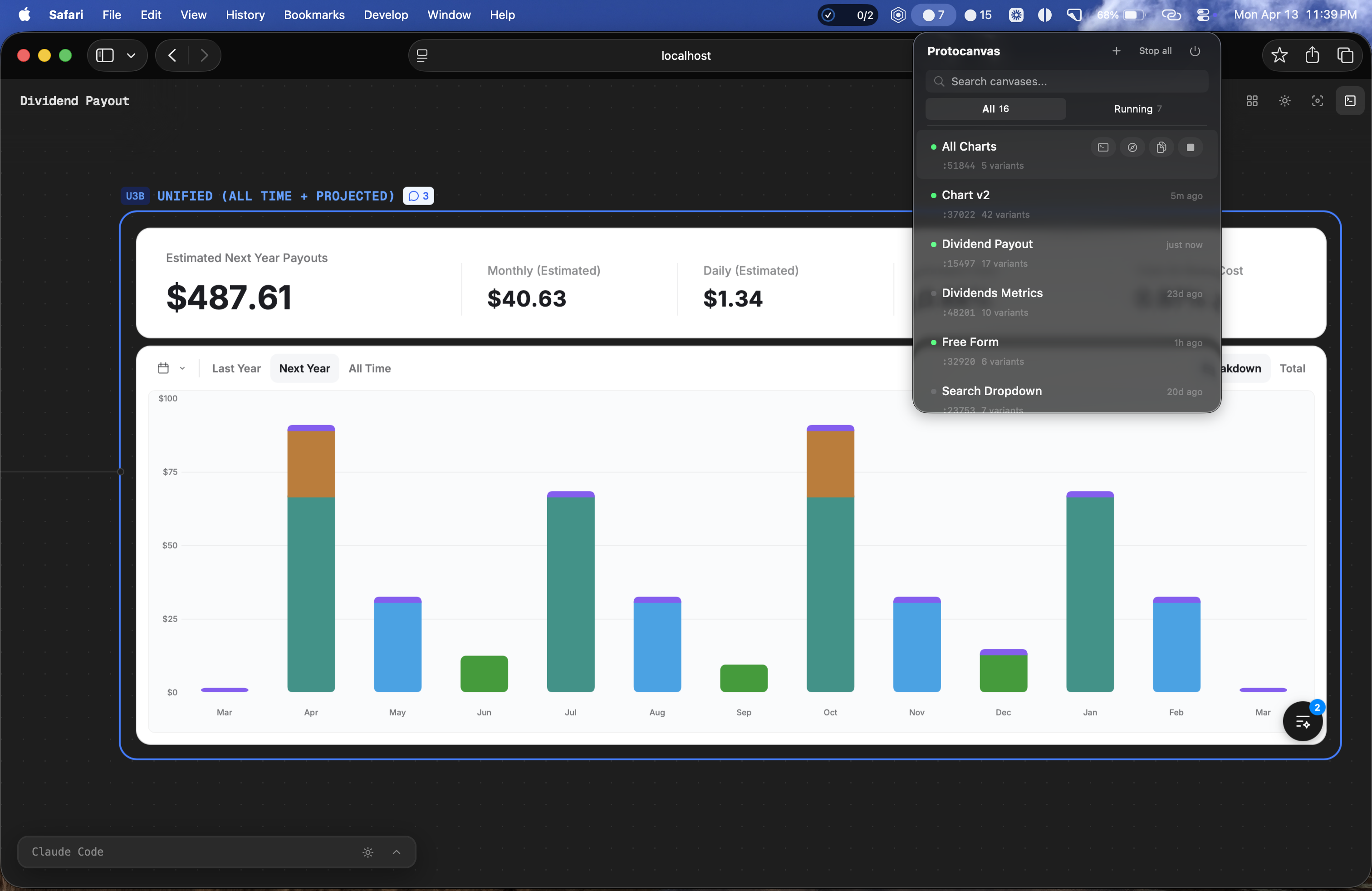Screen dimensions: 1372x891
Task: Open the grid overview of variants
Action: [1251, 101]
